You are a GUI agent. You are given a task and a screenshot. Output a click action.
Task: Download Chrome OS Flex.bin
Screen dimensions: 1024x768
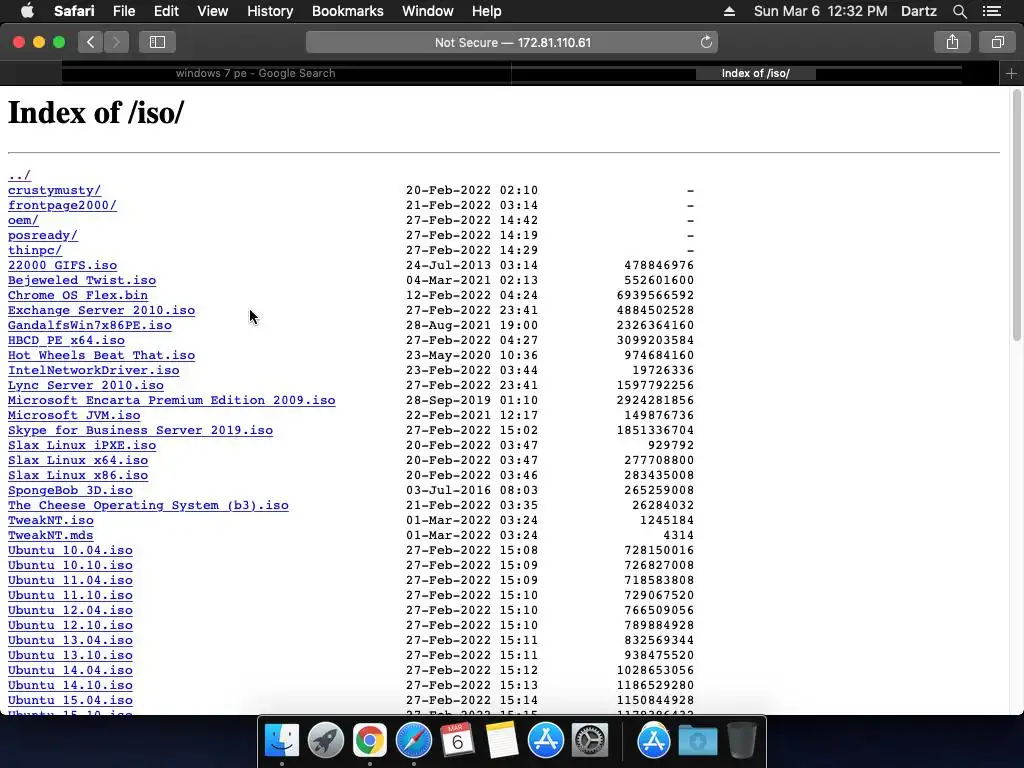point(78,295)
